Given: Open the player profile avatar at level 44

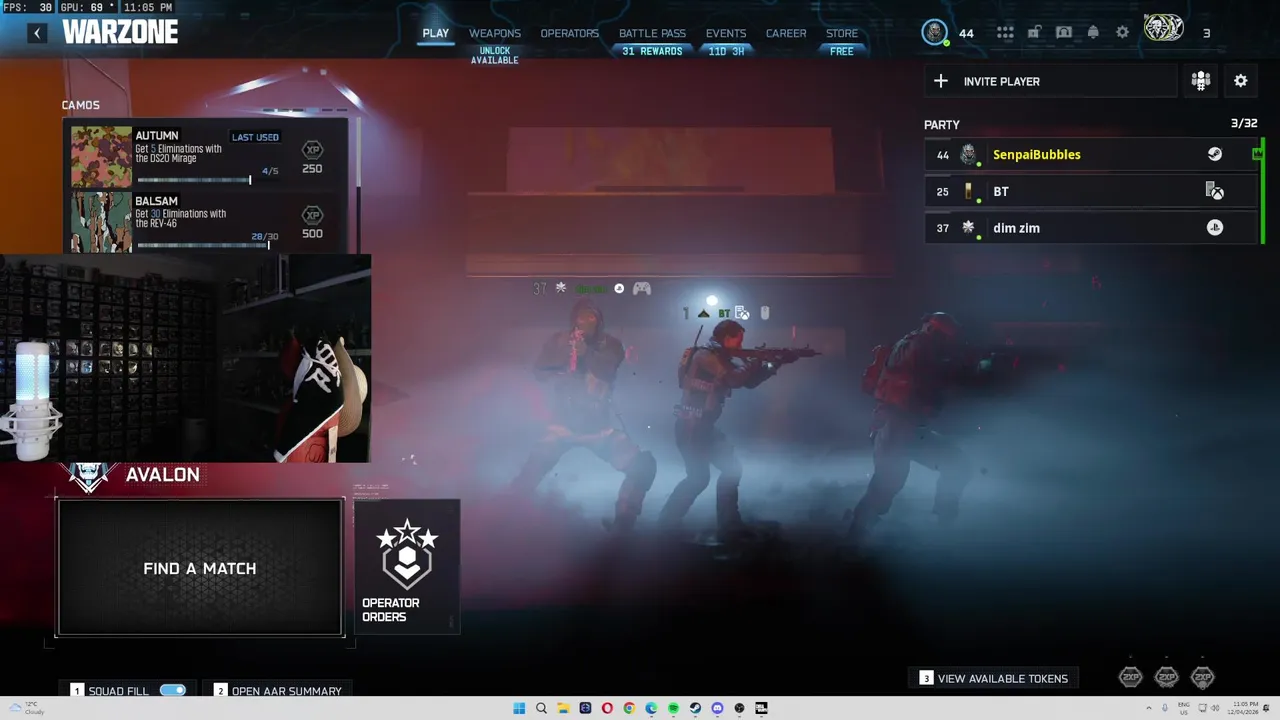Looking at the screenshot, I should [934, 32].
